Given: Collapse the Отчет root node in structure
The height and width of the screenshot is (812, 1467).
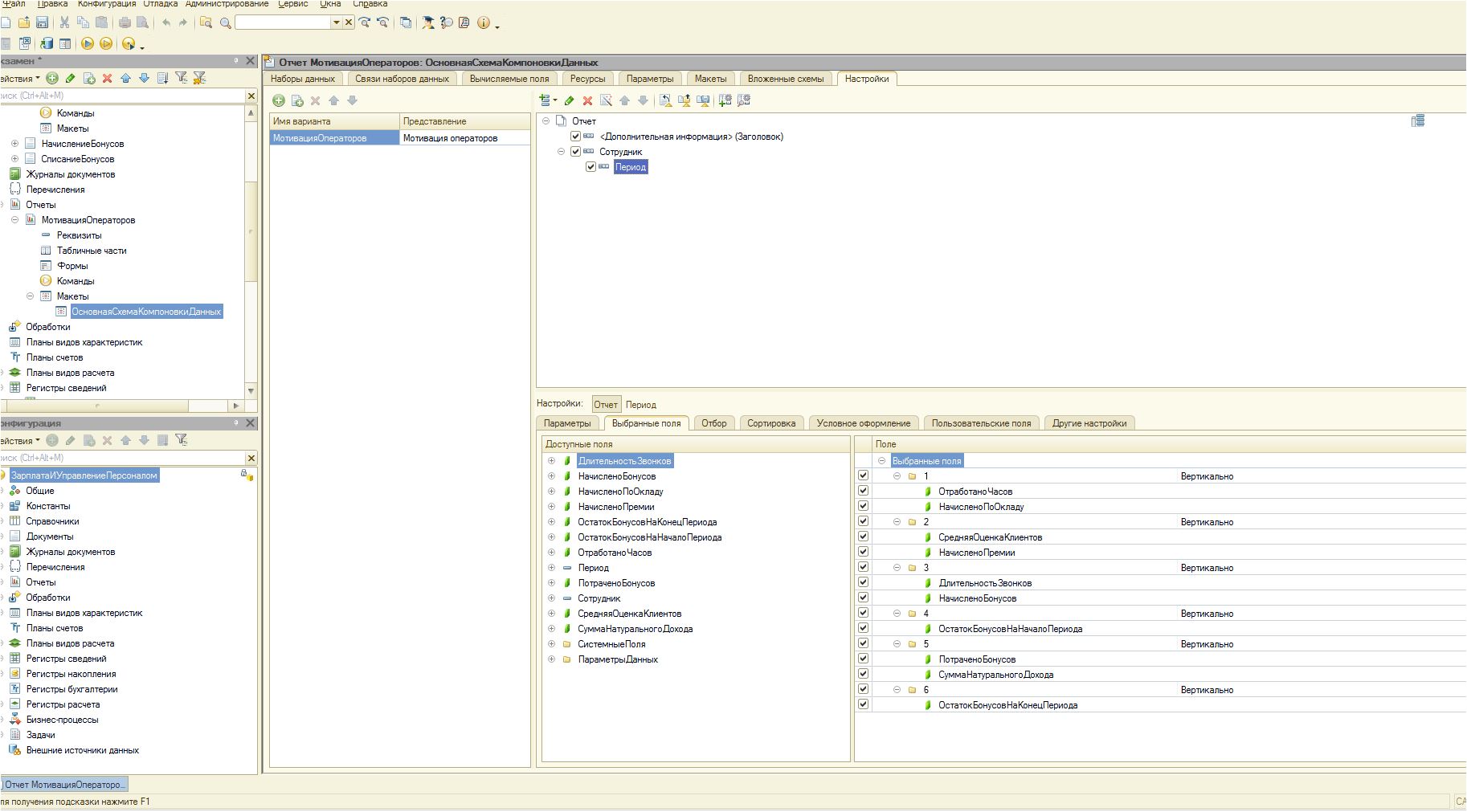Looking at the screenshot, I should tap(546, 121).
